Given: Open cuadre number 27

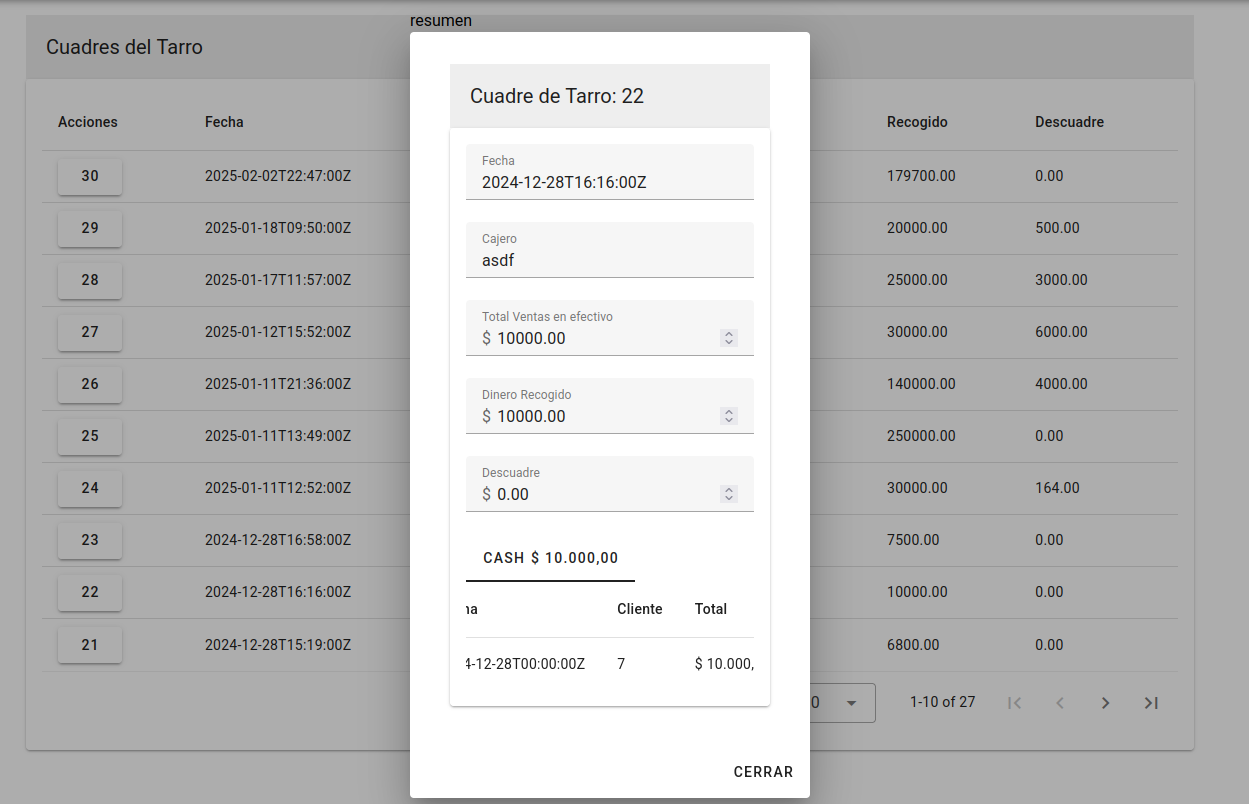Looking at the screenshot, I should point(90,332).
